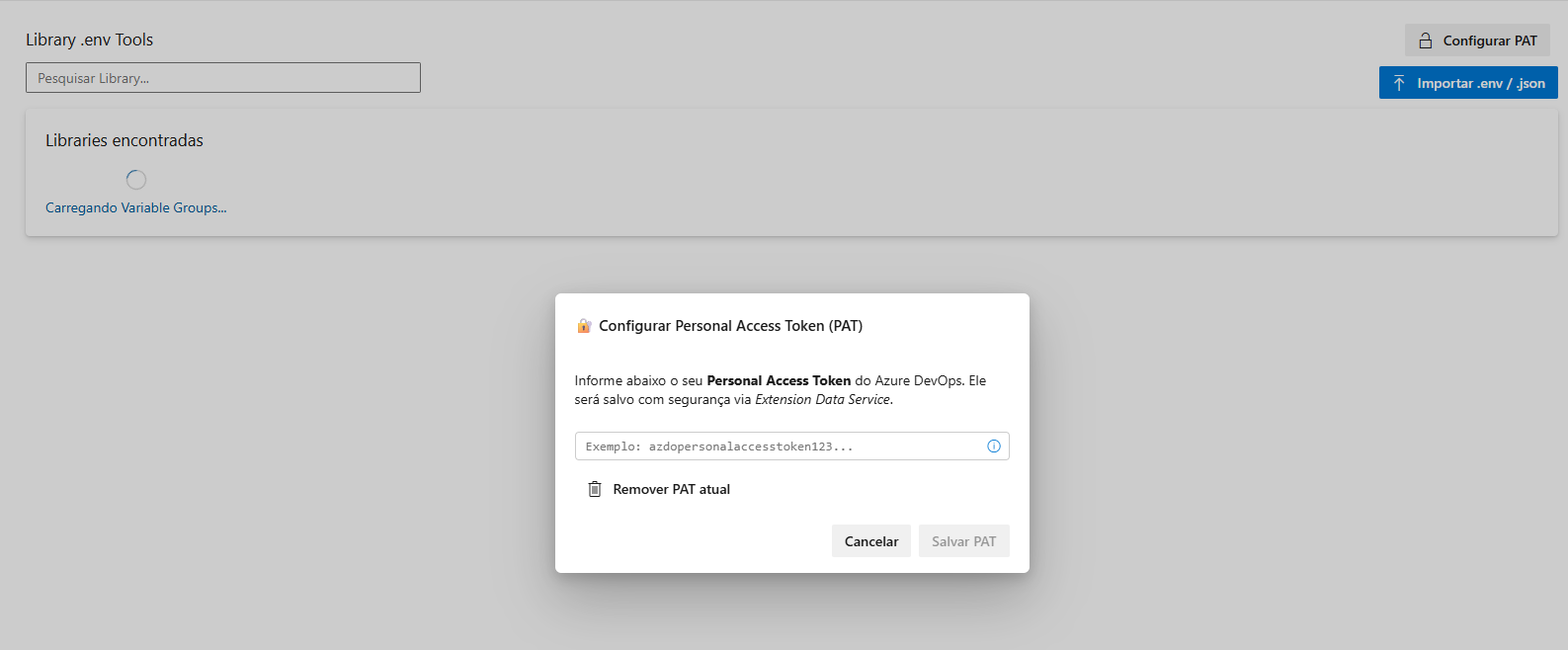Click the padlock emoji in dialog title
The height and width of the screenshot is (650, 1568).
coord(584,326)
